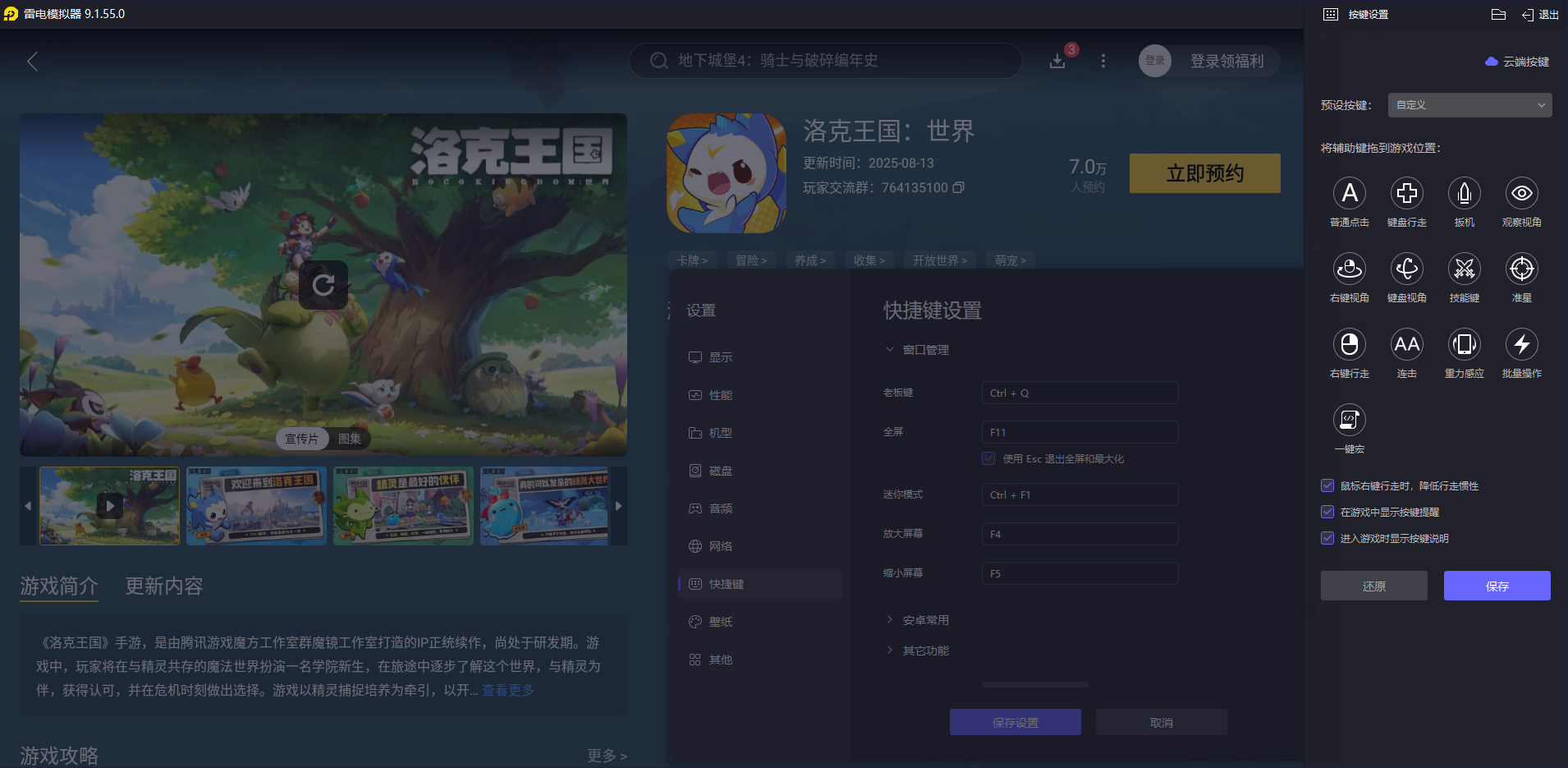Click the 还原 restore button
The image size is (1568, 768).
pos(1374,586)
